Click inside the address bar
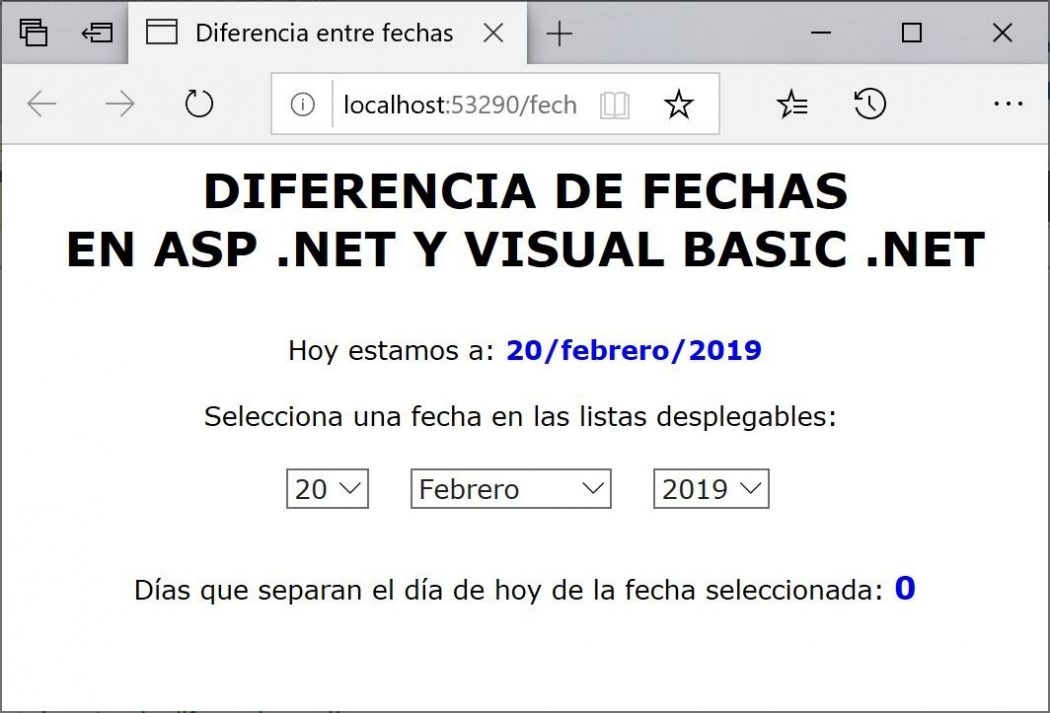 [x=460, y=103]
